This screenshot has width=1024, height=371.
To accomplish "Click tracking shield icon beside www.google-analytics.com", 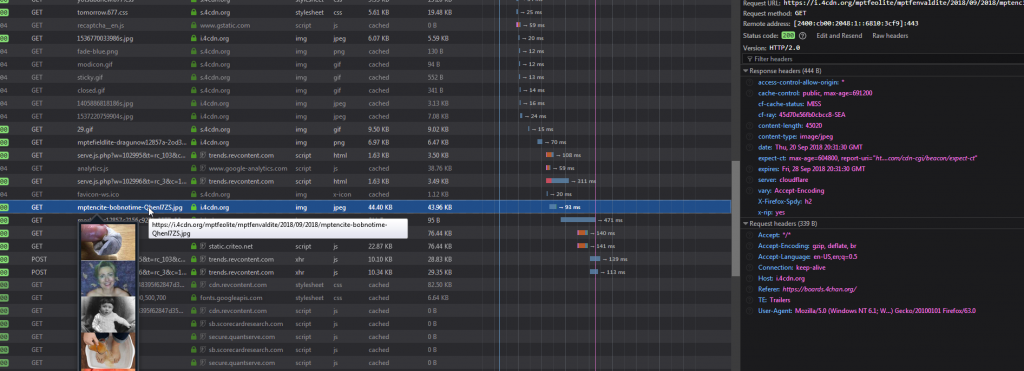I will coord(202,169).
